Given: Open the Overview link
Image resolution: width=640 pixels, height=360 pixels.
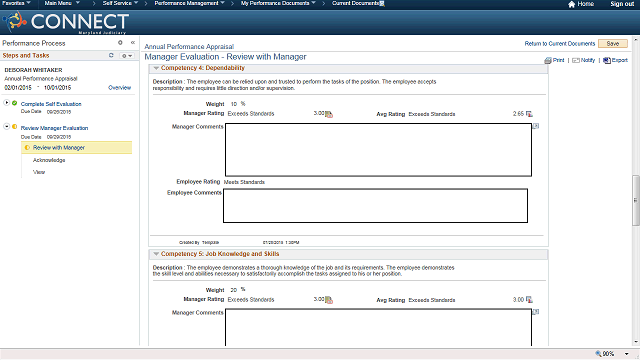Looking at the screenshot, I should pos(119,88).
